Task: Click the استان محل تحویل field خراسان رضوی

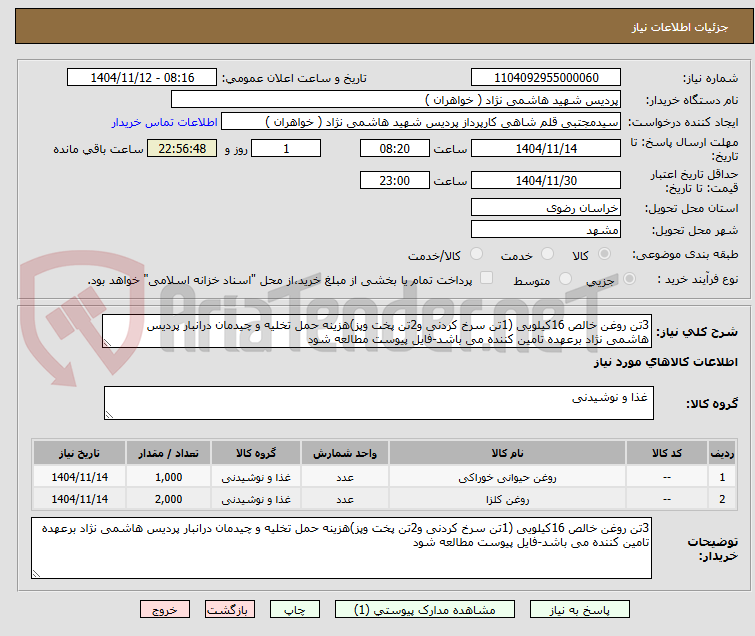Action: pyautogui.click(x=546, y=208)
